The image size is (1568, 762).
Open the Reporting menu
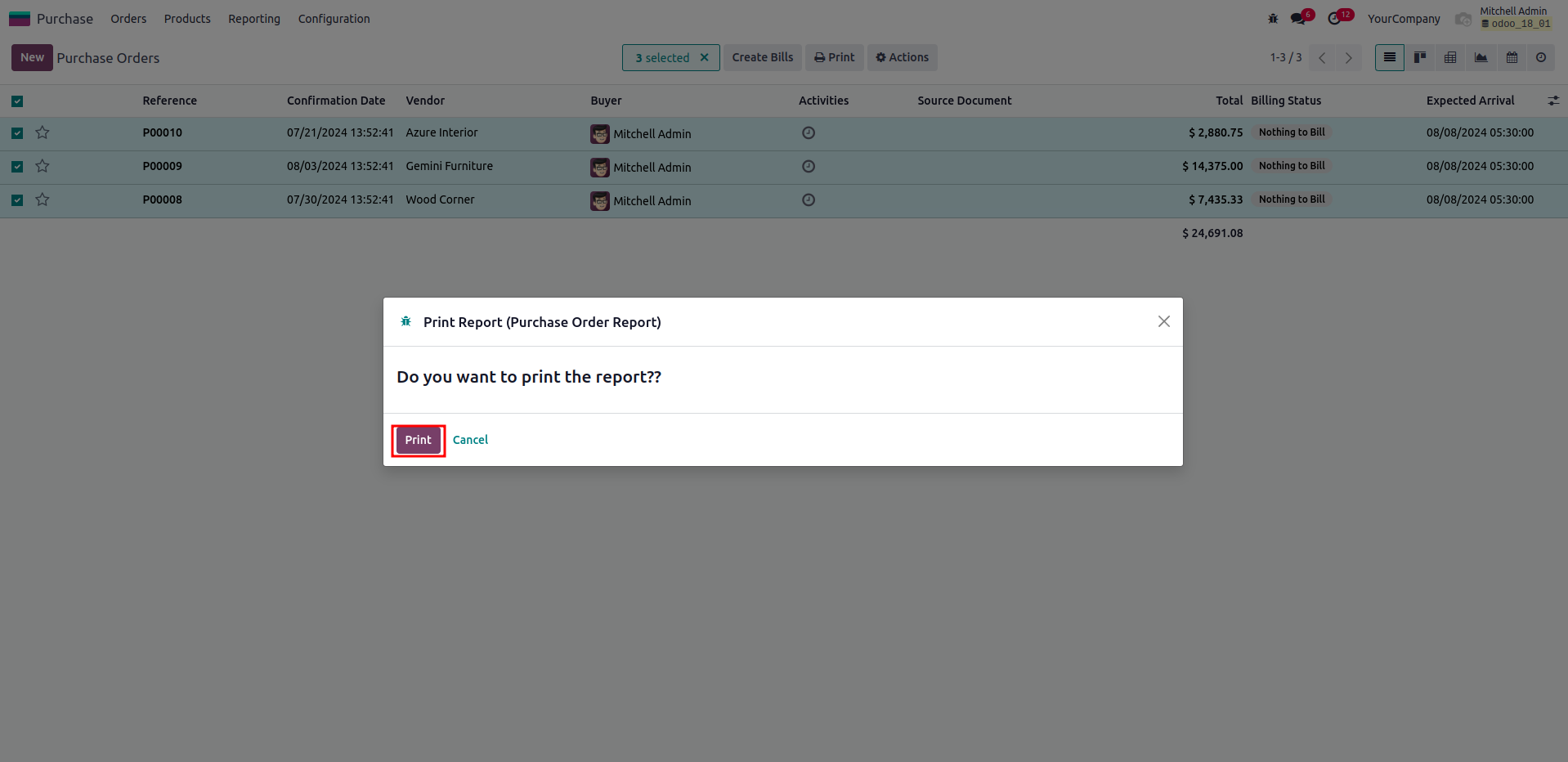coord(253,19)
